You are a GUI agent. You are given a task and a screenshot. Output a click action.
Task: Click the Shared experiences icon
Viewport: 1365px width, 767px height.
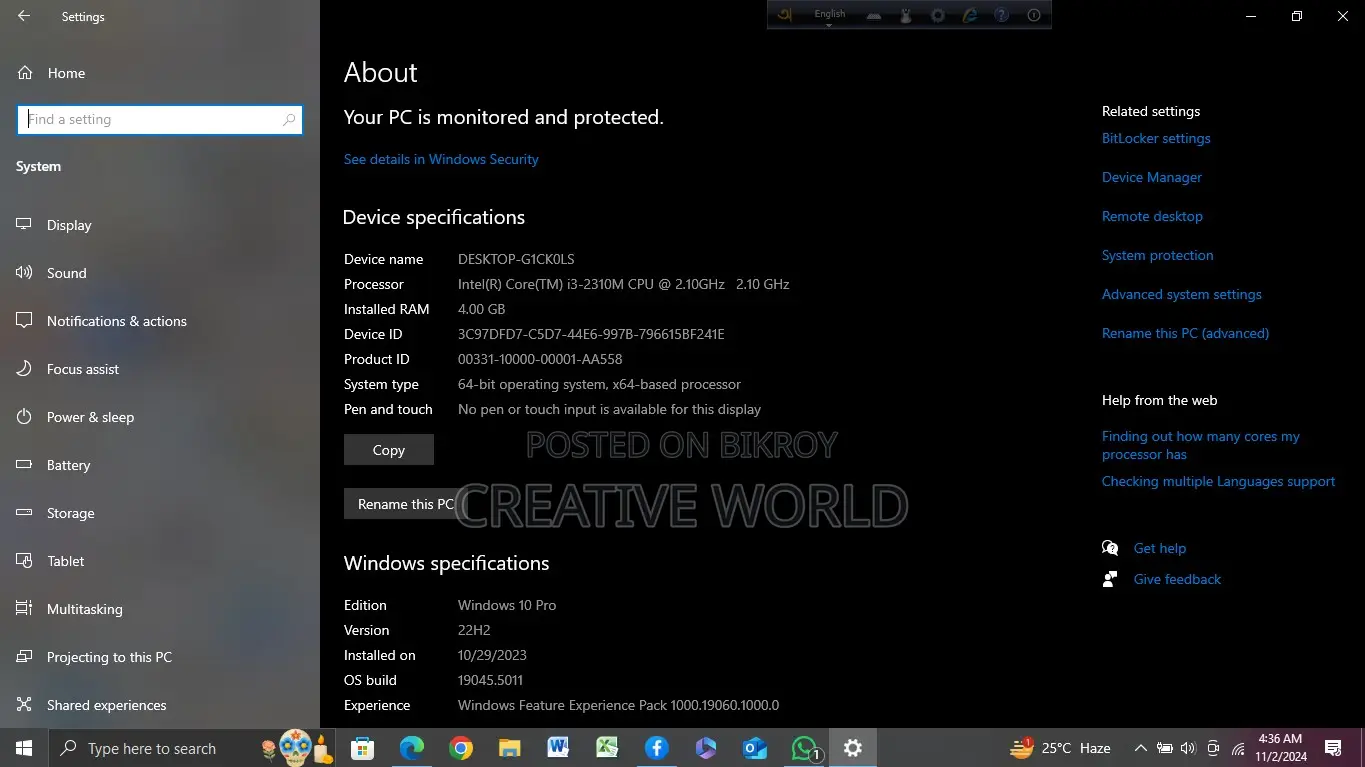pyautogui.click(x=25, y=705)
